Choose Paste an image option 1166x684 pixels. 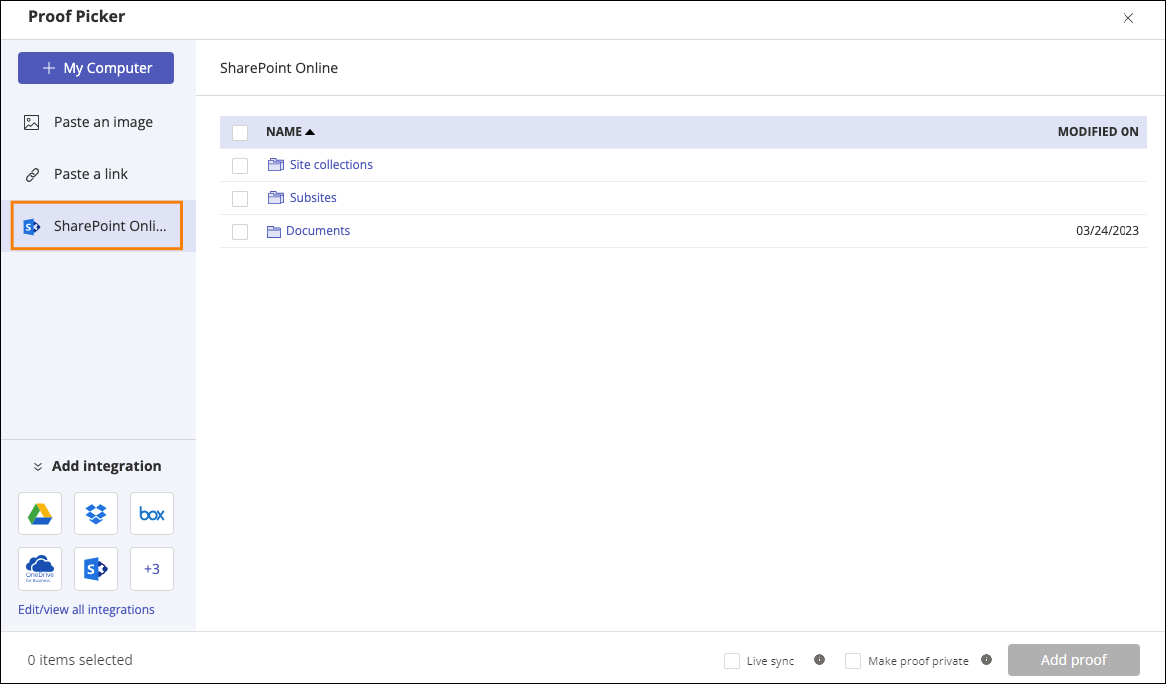pos(98,122)
